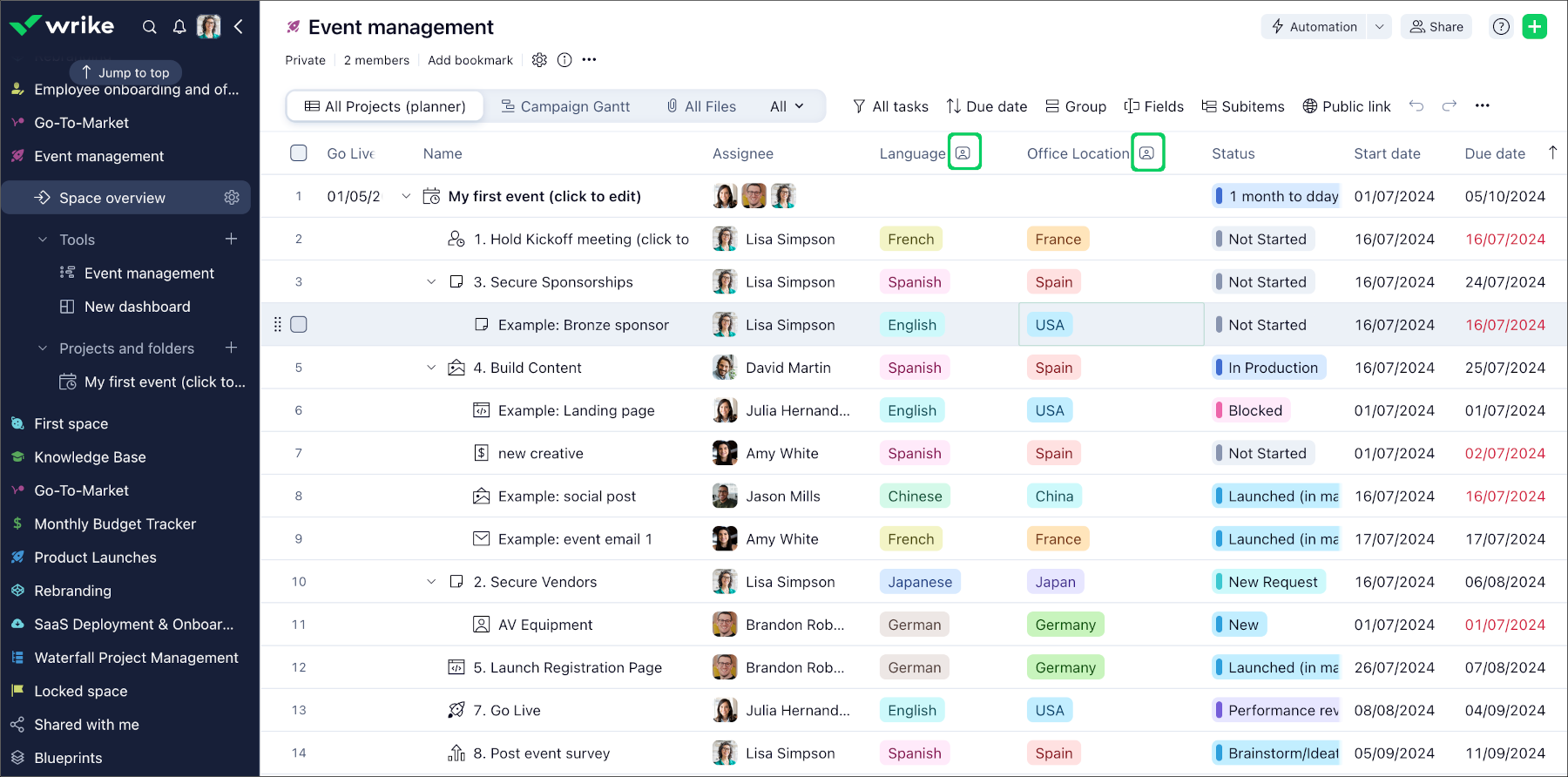Add item to Projects and folders
Screen dimensions: 1568x777
tap(232, 348)
